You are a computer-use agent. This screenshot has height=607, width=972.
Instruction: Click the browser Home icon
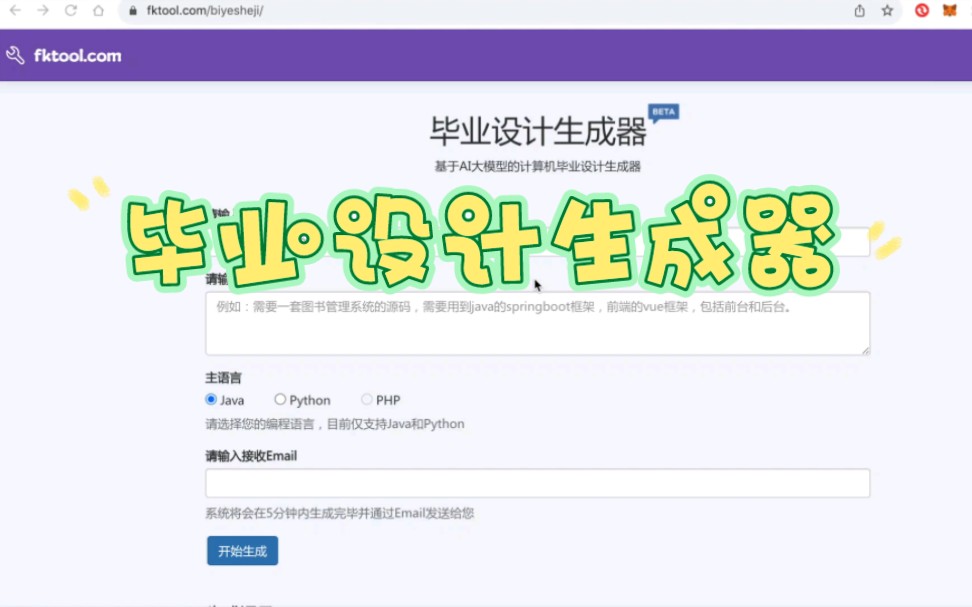[x=99, y=12]
